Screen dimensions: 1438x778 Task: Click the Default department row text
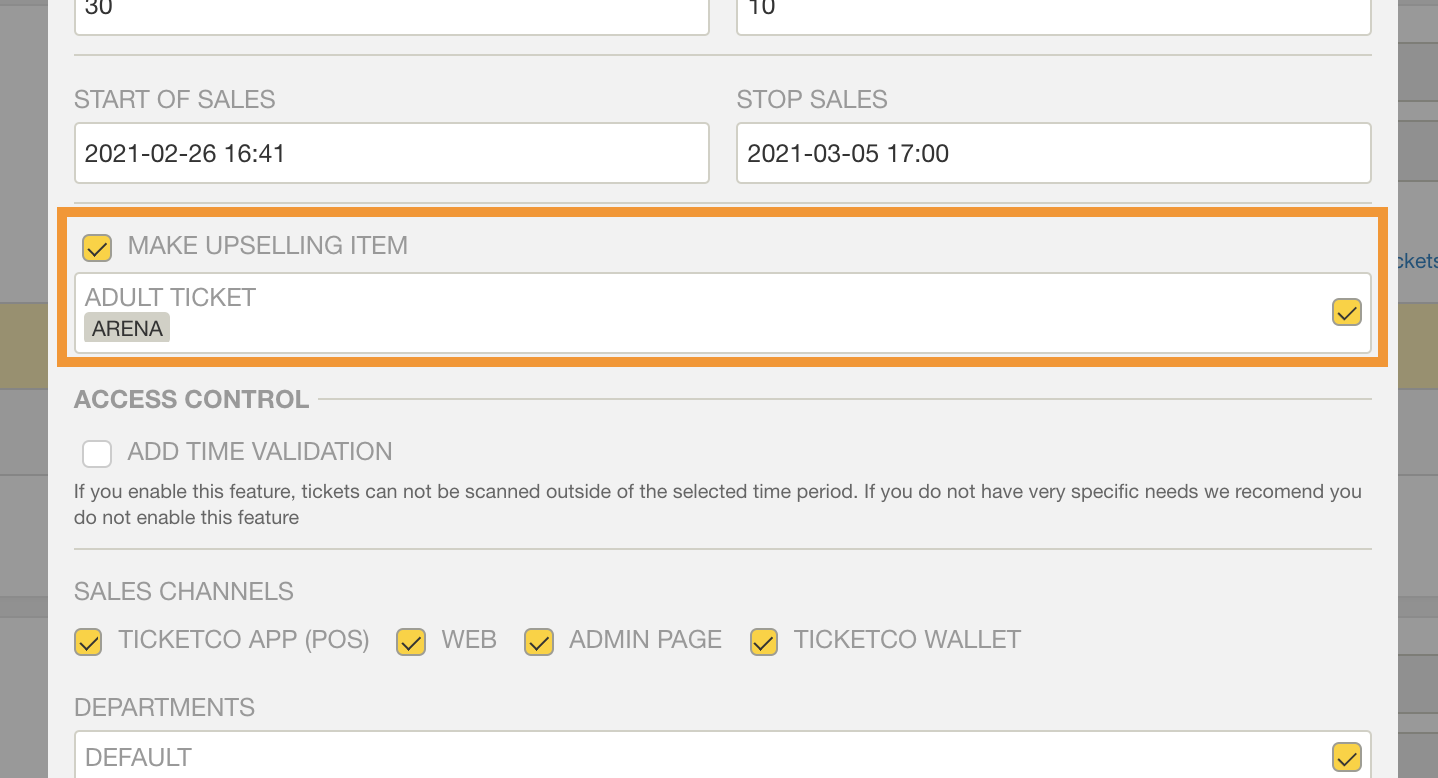coord(138,757)
